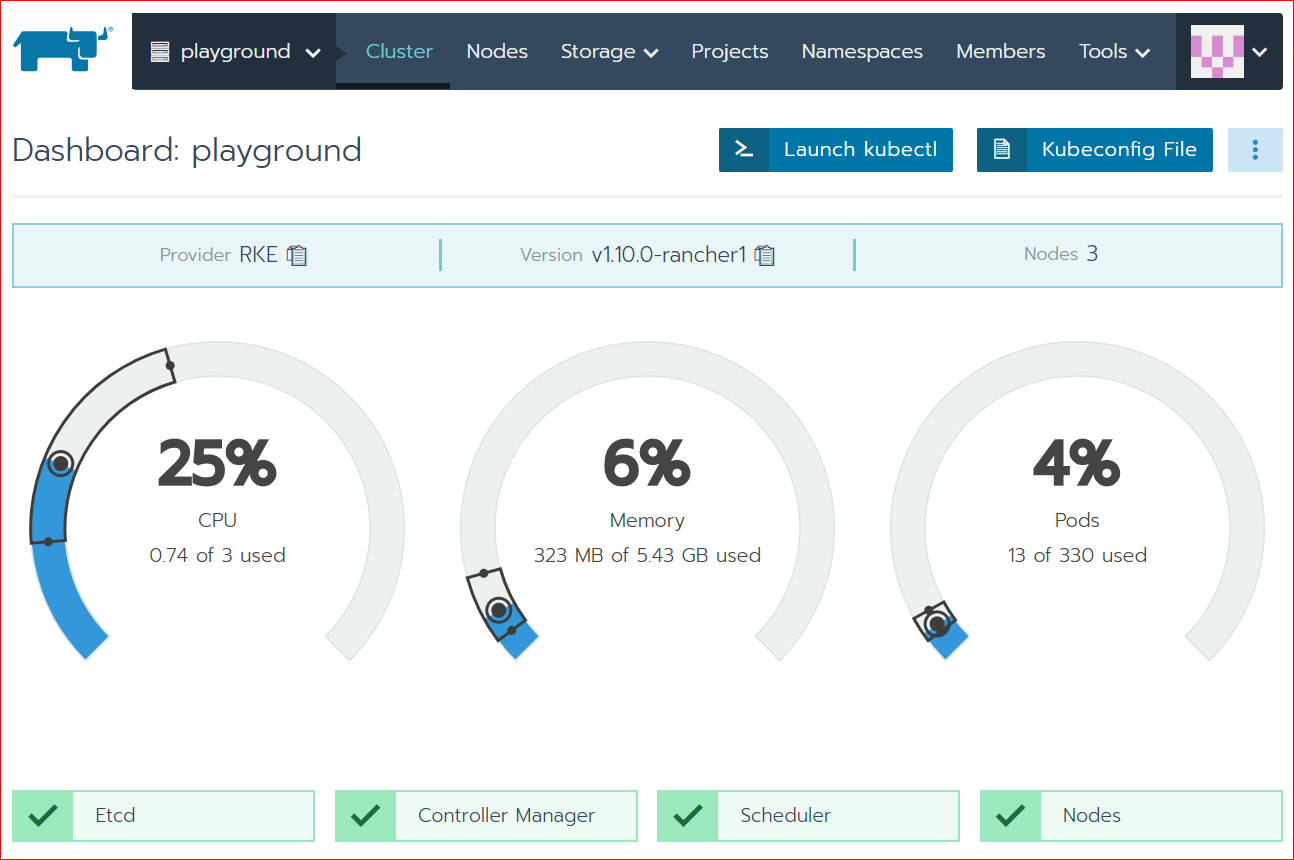1294x860 pixels.
Task: Open the Kubeconfig File button
Action: point(1095,150)
